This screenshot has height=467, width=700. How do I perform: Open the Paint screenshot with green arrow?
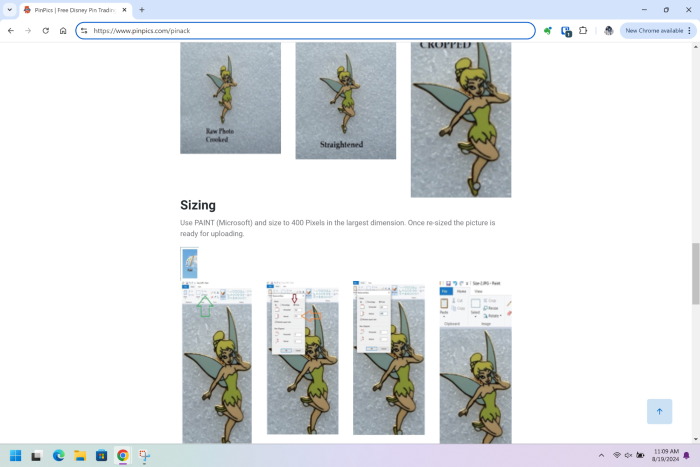[217, 362]
